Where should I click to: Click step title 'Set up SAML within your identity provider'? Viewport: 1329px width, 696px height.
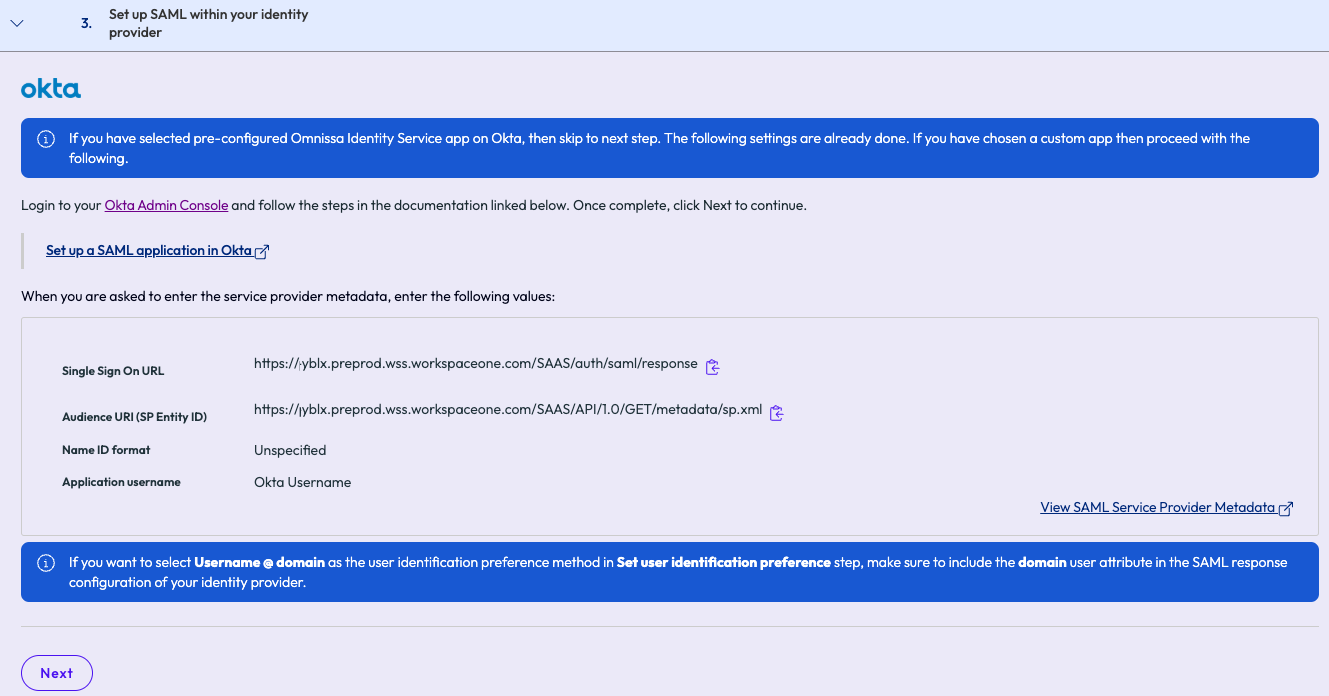[x=209, y=24]
